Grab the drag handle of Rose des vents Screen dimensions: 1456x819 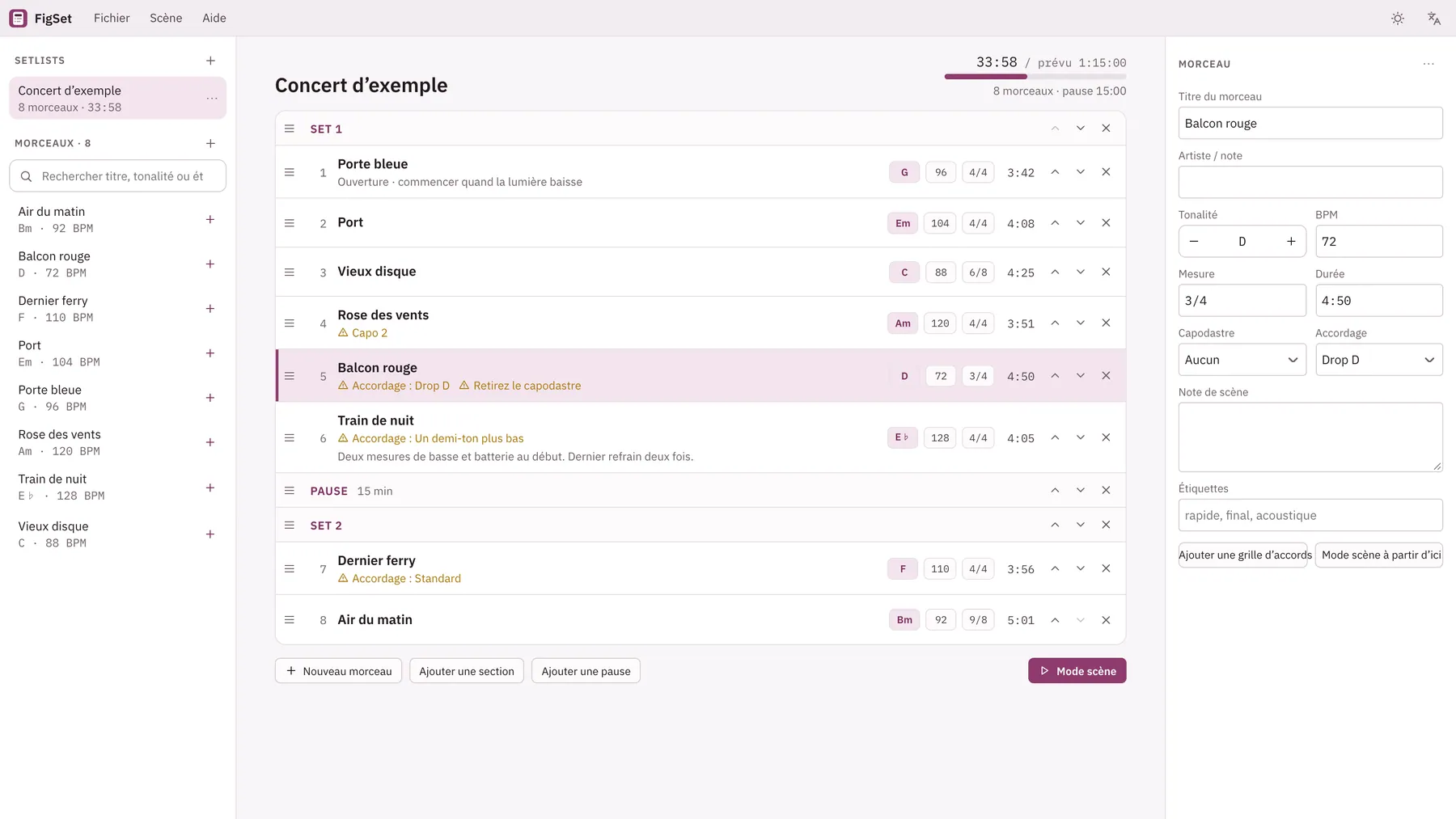click(x=290, y=323)
